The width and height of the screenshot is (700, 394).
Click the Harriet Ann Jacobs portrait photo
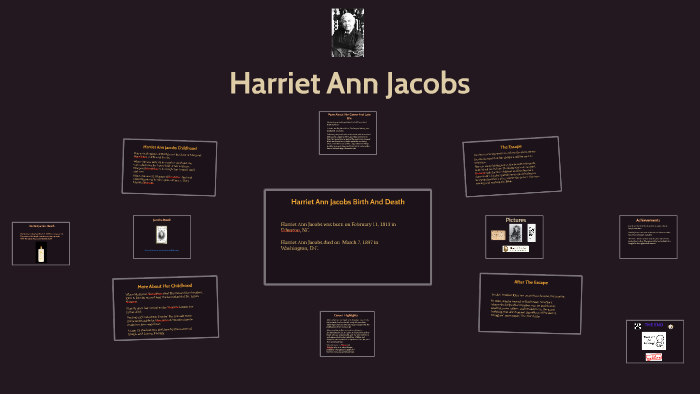click(x=348, y=33)
